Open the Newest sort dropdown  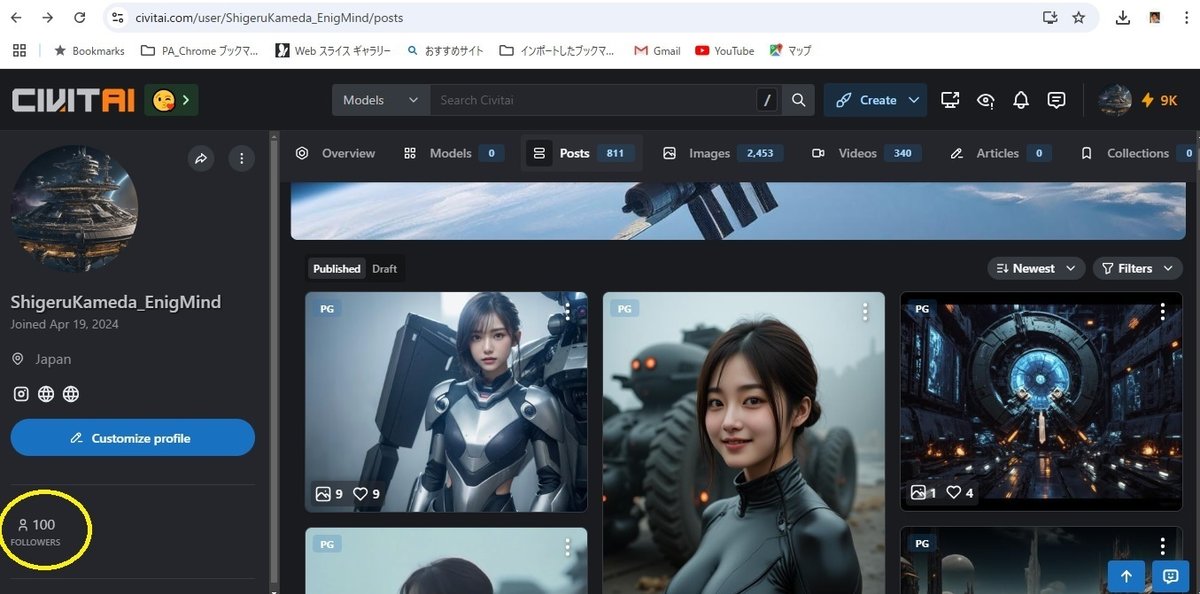1036,268
